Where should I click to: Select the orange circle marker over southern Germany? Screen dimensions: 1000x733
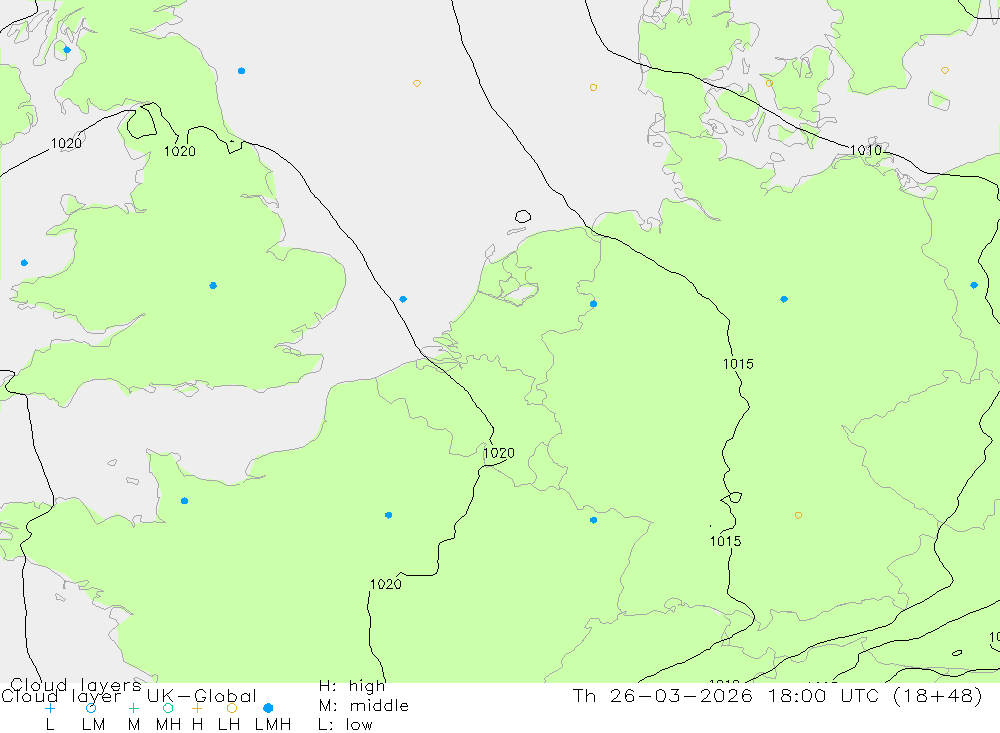(x=798, y=515)
